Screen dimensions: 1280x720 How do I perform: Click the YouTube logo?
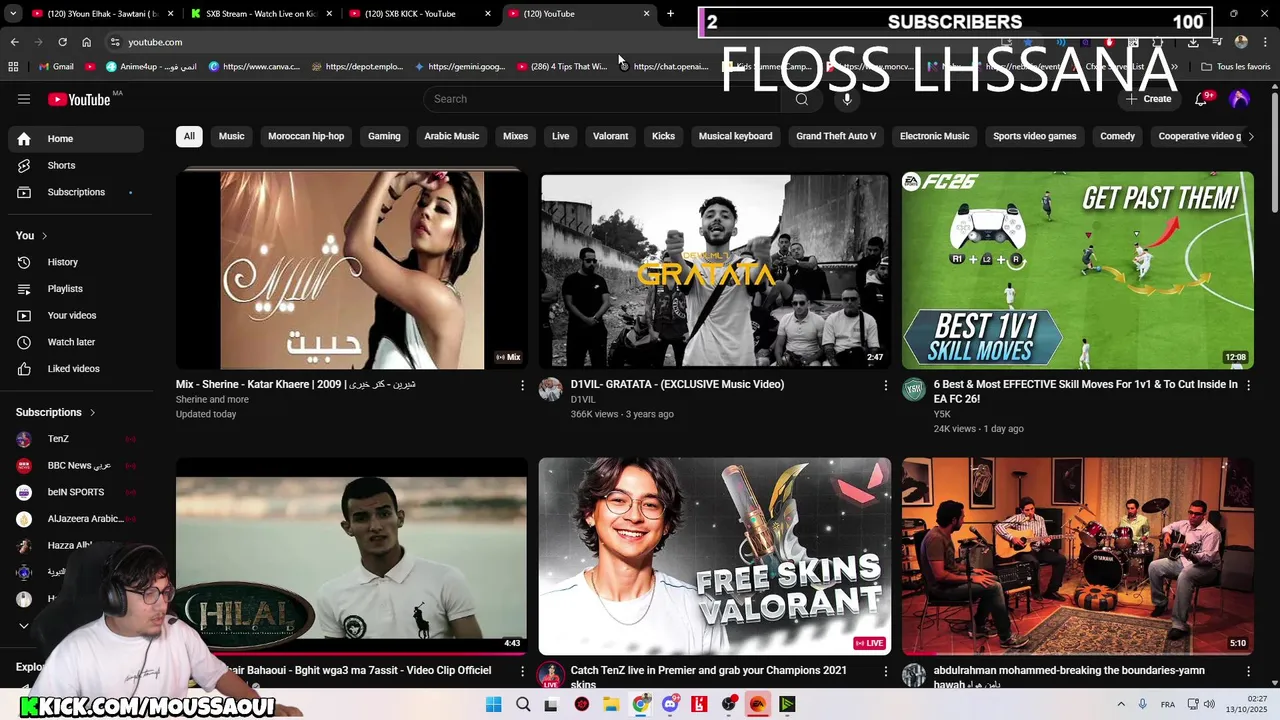coord(79,99)
